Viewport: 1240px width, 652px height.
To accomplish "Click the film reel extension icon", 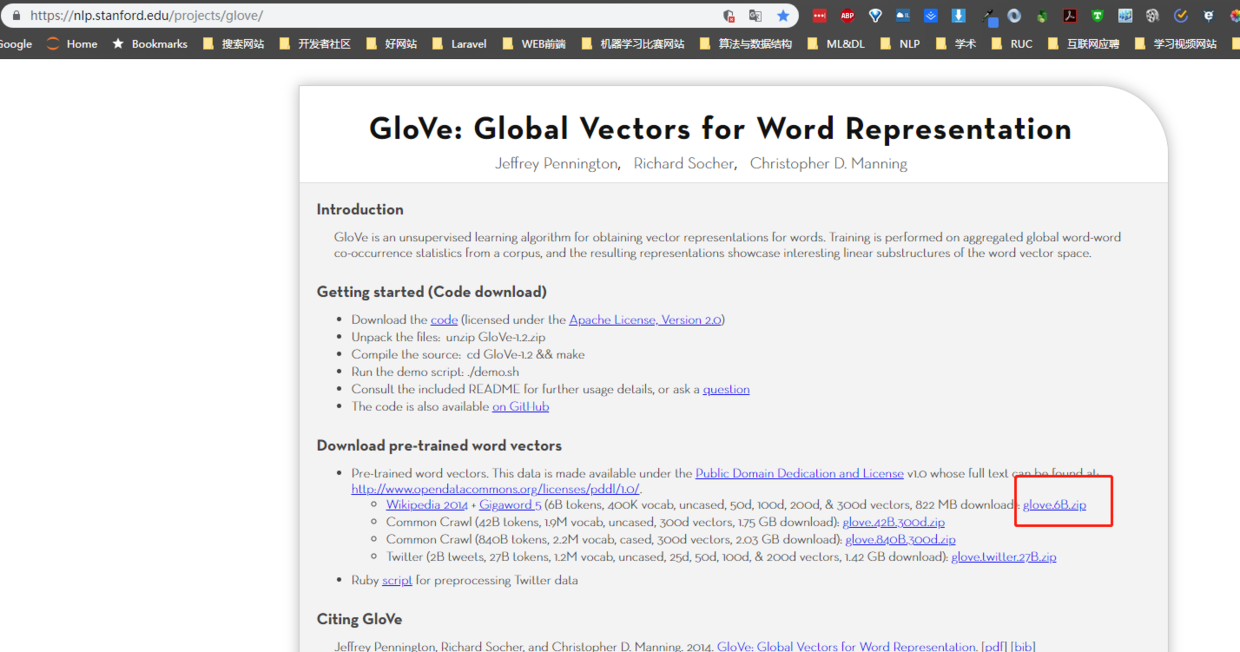I will tap(1152, 16).
